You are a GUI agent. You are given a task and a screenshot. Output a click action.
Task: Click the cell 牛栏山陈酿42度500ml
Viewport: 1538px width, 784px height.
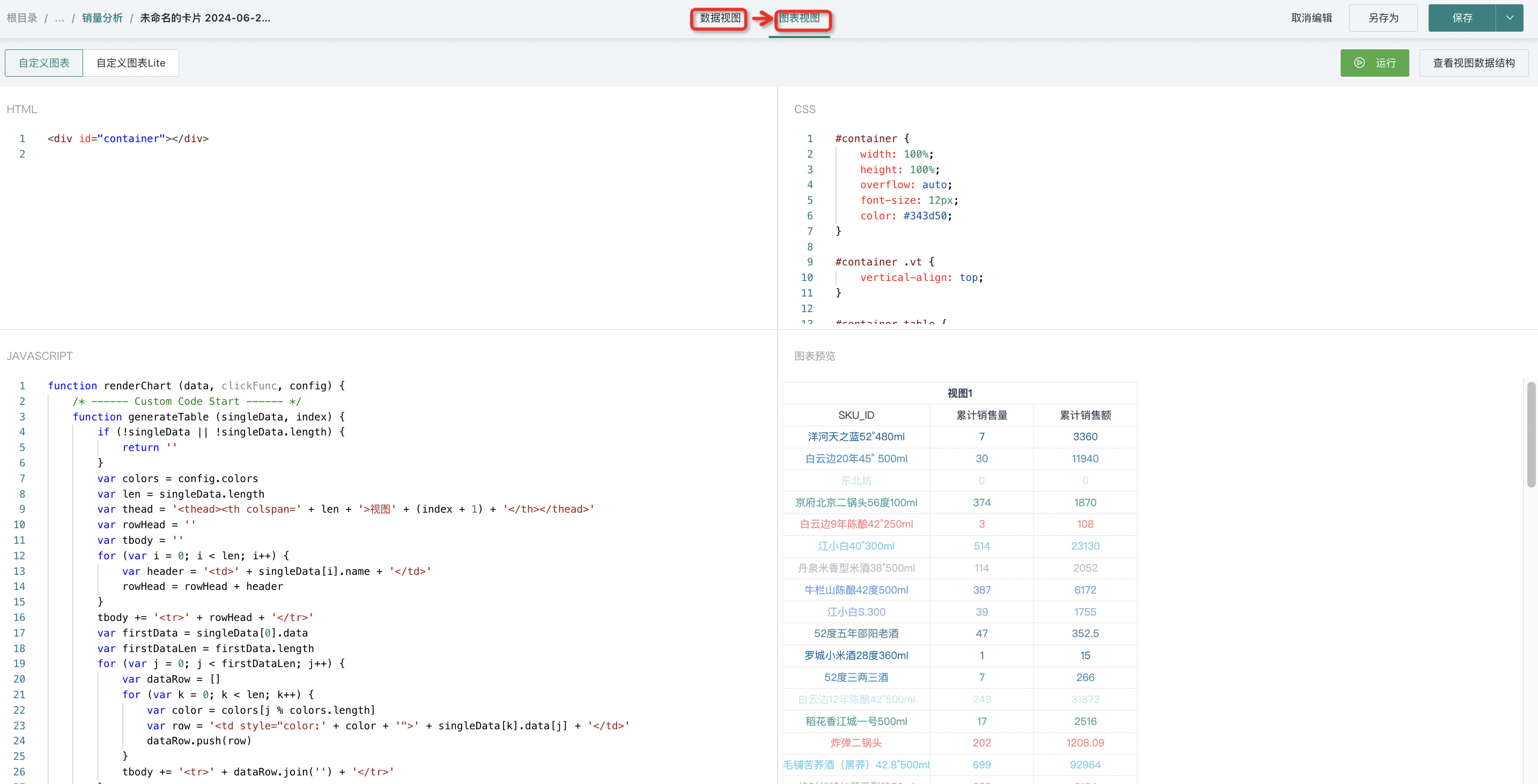855,590
